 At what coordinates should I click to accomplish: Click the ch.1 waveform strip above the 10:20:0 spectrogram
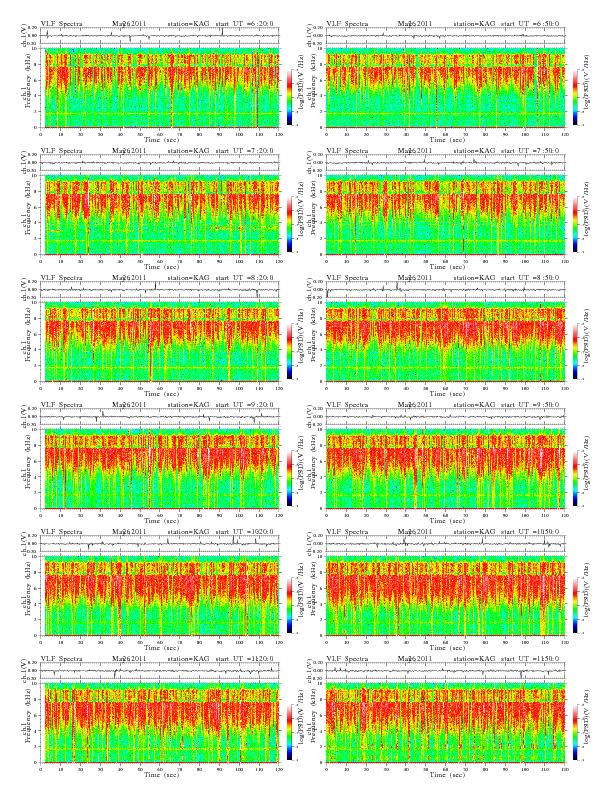pyautogui.click(x=160, y=544)
